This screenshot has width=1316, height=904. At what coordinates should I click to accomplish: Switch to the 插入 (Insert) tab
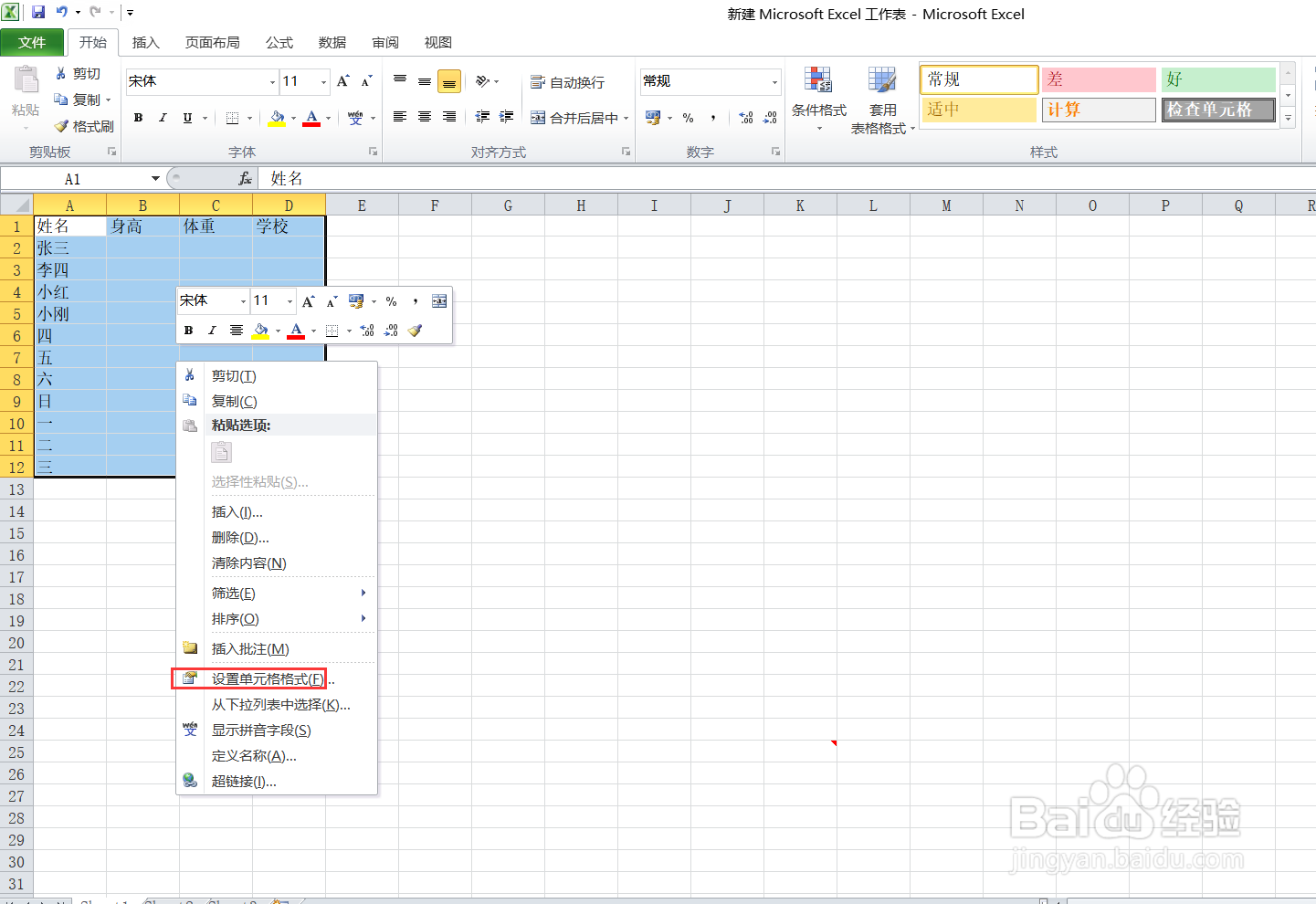coord(145,42)
